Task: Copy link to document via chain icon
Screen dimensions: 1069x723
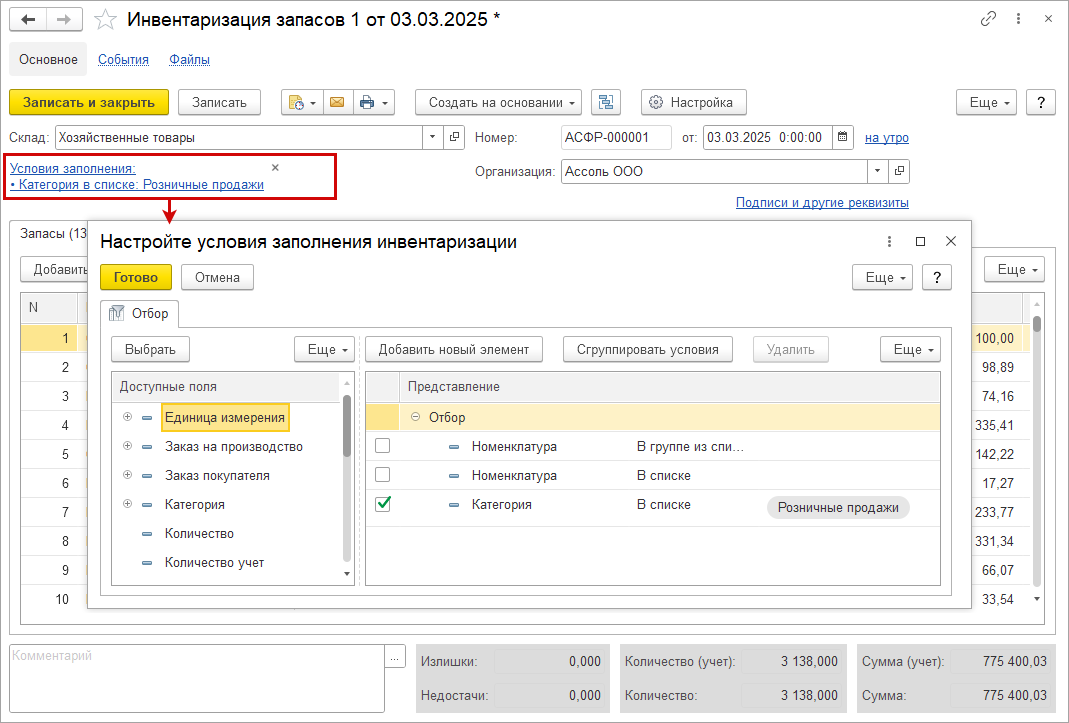Action: 988,19
